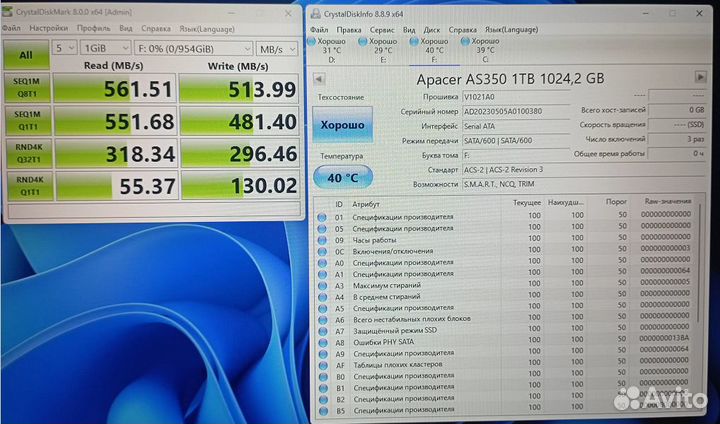720x424 pixels.
Task: Click status icon of attribute A0 row
Action: click(322, 263)
